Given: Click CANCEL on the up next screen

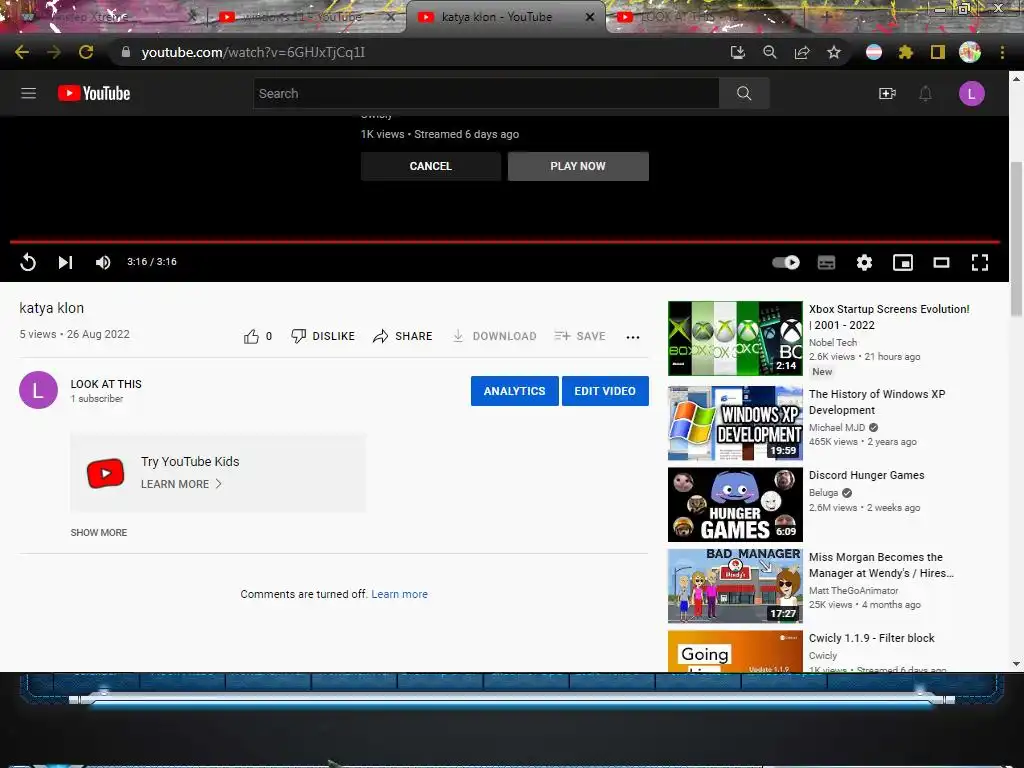Looking at the screenshot, I should click(x=430, y=166).
